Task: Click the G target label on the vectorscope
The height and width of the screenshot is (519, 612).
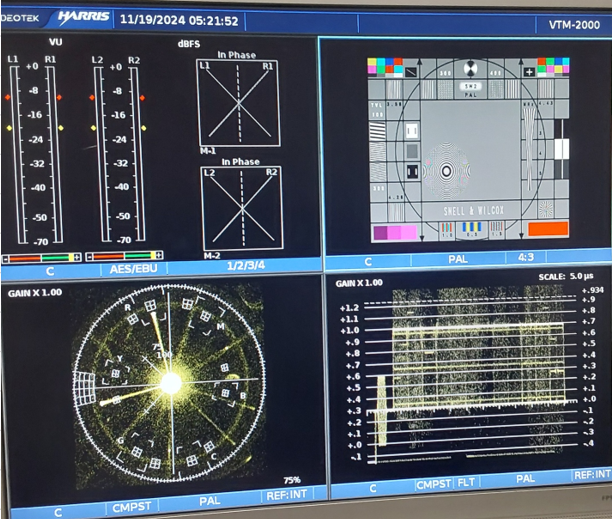Action: pyautogui.click(x=121, y=441)
